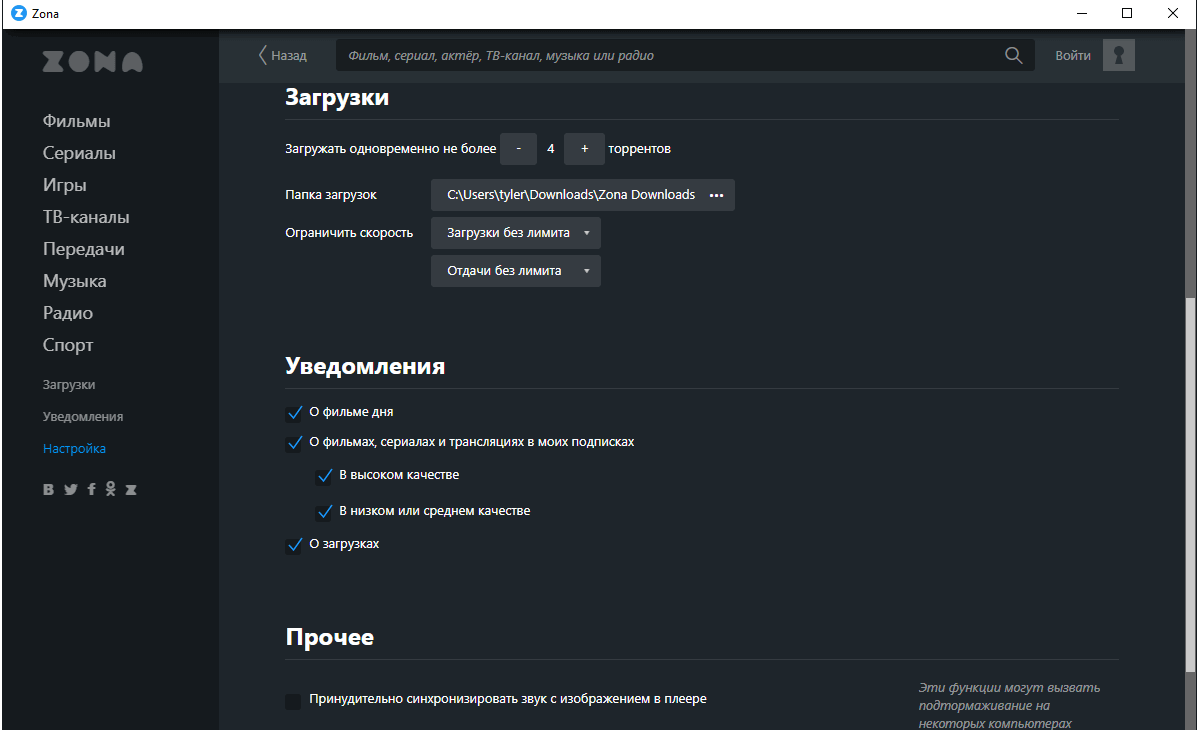Uncheck the 'О фильме дня' notification

tap(294, 413)
